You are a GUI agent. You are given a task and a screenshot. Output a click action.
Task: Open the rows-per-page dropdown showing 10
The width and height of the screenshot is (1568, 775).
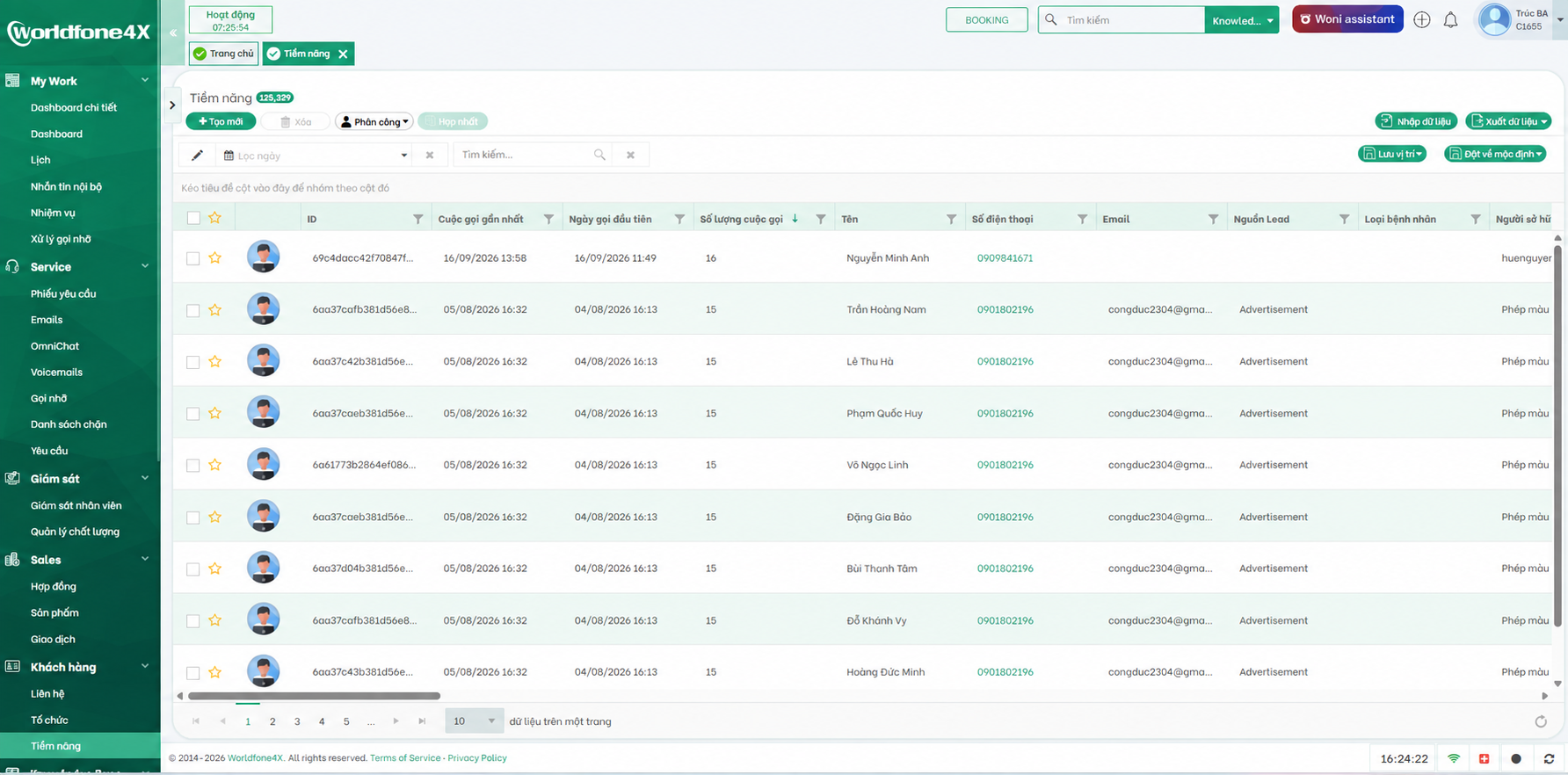[x=474, y=721]
